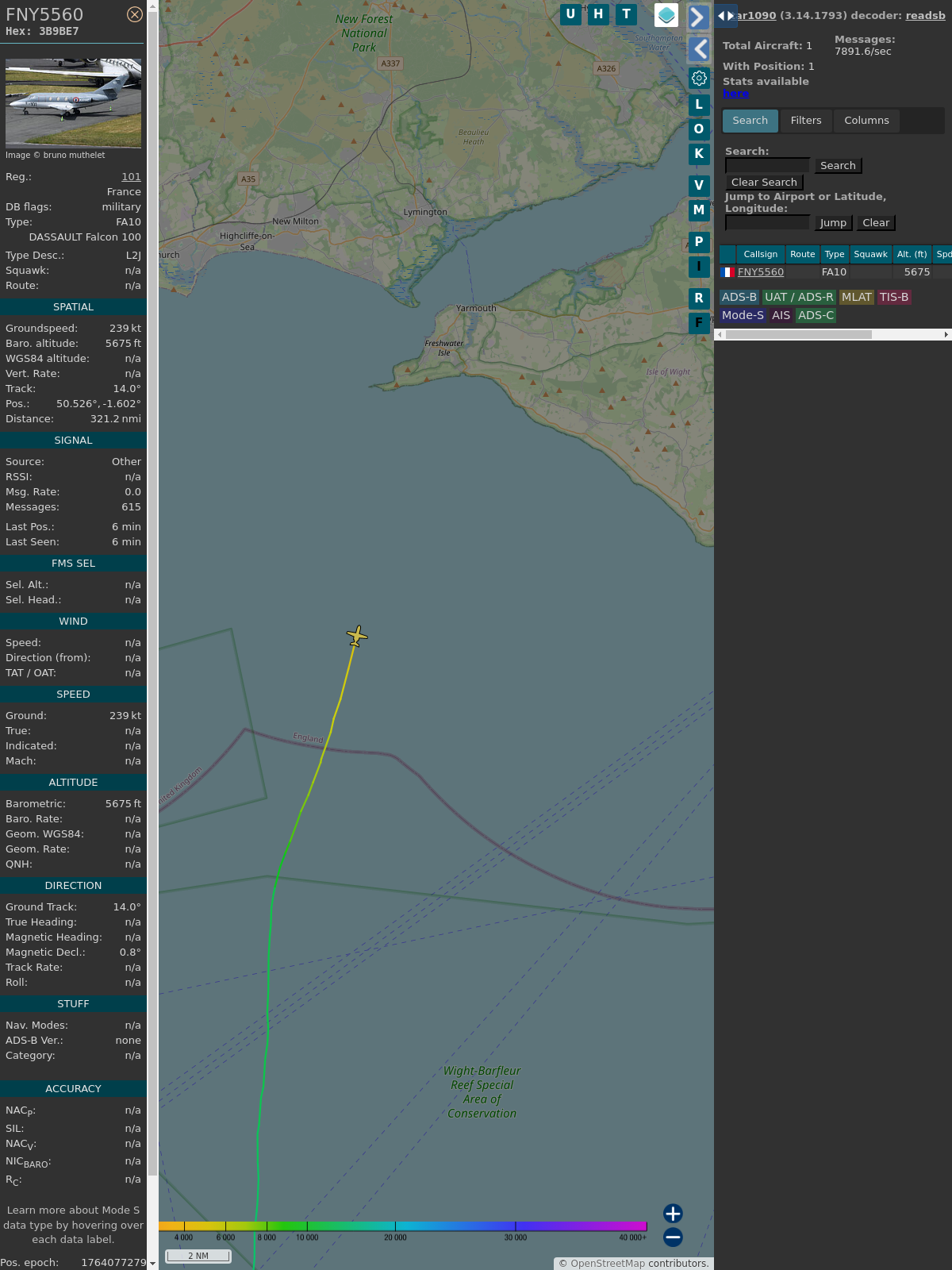The height and width of the screenshot is (1270, 952).
Task: Click the ALTITUDE section header
Action: (x=73, y=783)
